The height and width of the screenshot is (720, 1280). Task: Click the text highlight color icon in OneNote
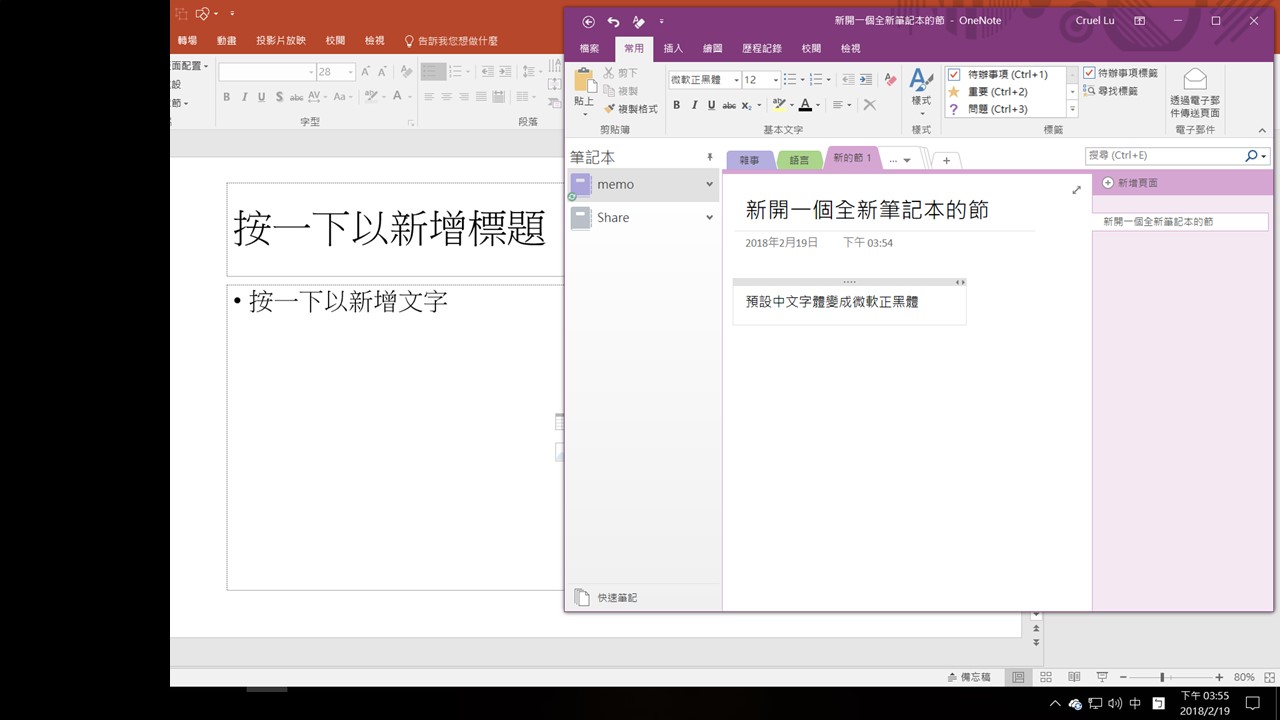coord(780,105)
